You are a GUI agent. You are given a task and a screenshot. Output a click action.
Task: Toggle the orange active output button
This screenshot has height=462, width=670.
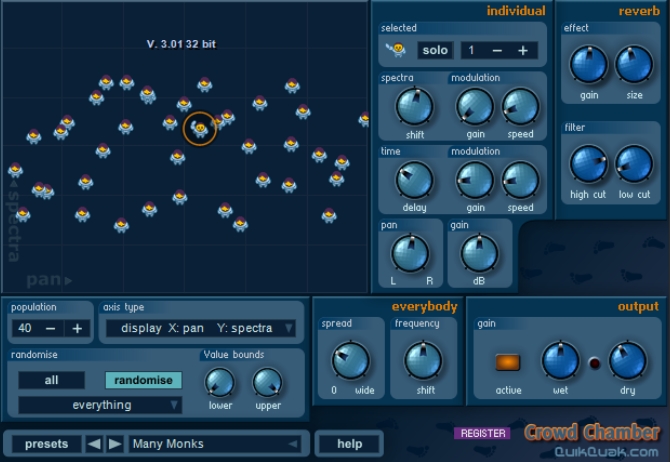[508, 362]
